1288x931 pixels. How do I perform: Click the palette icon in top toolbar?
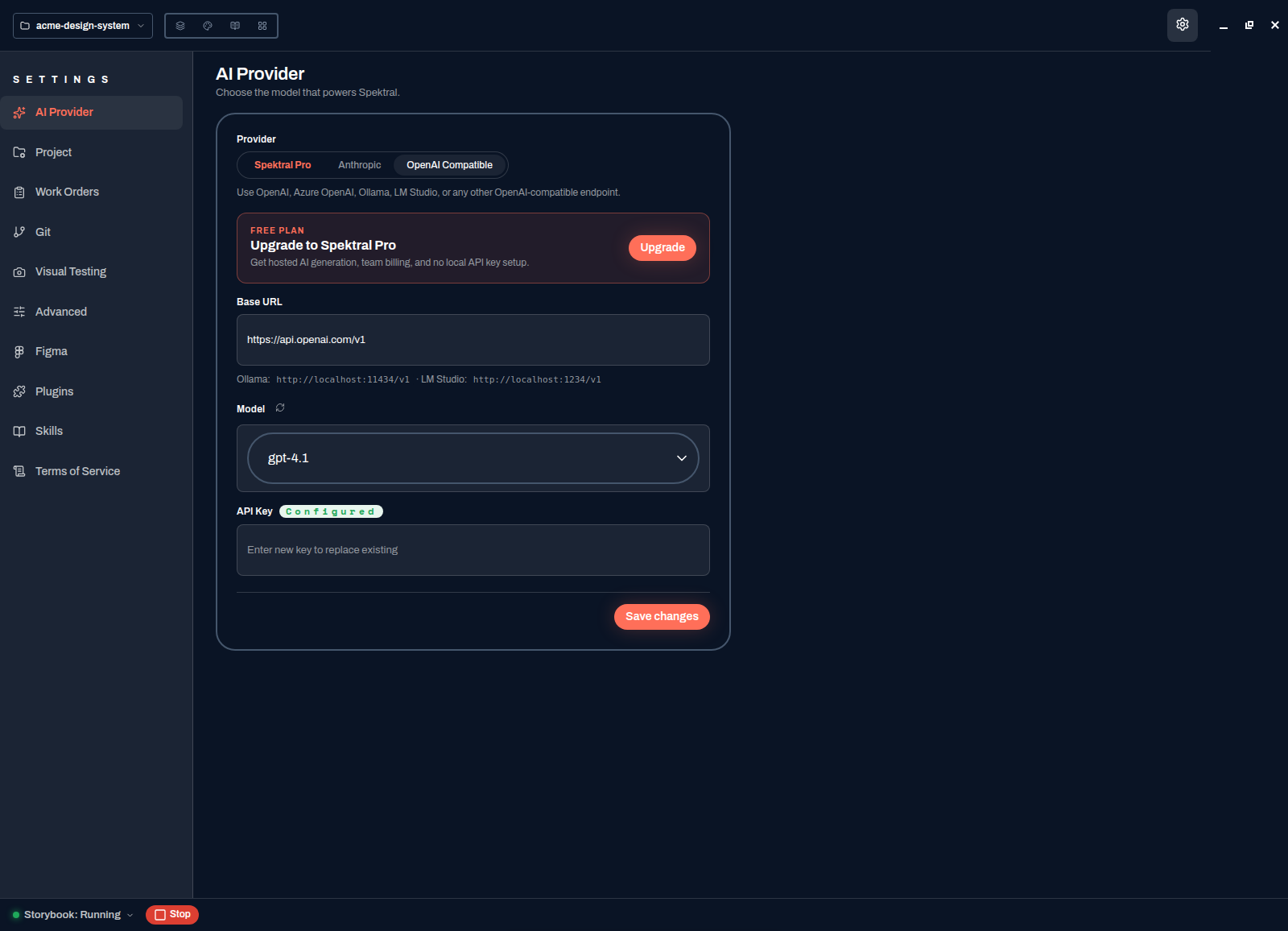tap(208, 26)
